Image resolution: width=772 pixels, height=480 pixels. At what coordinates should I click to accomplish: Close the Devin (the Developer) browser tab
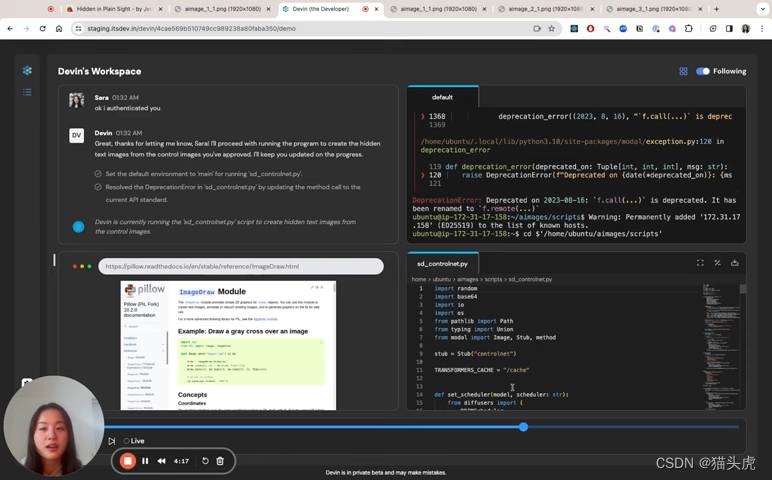(x=377, y=9)
